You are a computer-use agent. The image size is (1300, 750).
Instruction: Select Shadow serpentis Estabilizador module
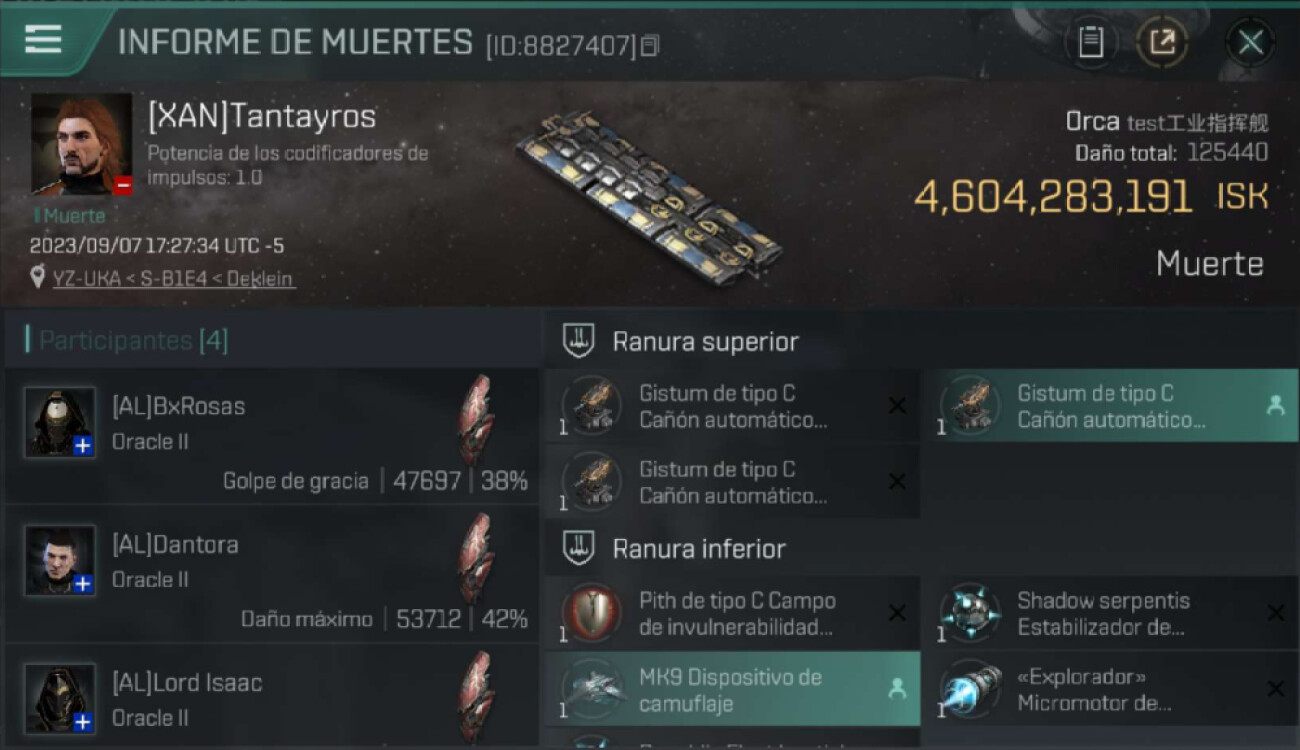click(x=1109, y=613)
